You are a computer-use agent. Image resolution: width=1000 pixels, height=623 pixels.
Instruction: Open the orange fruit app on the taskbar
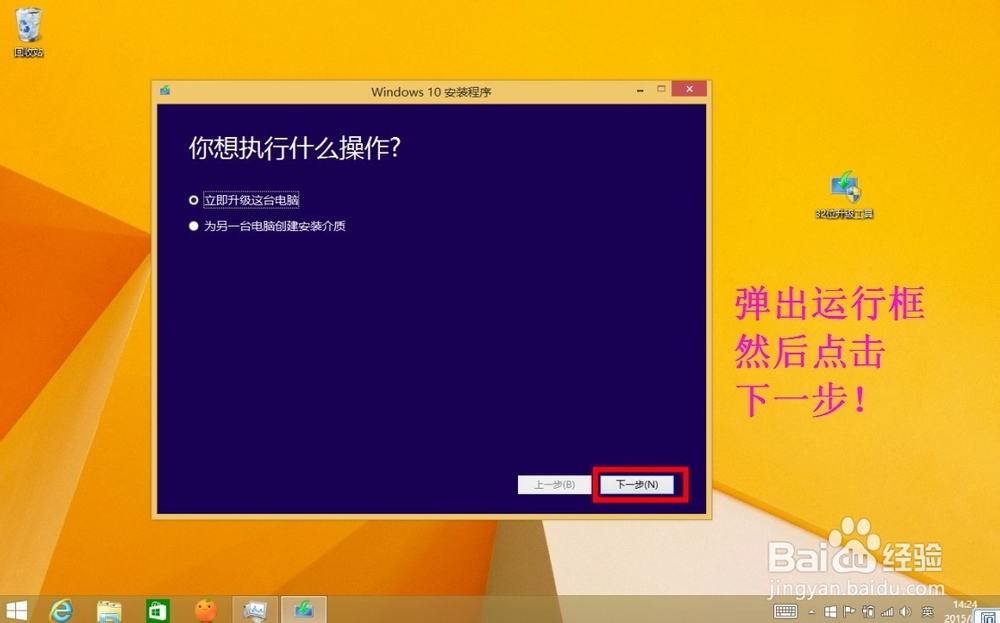click(x=205, y=611)
